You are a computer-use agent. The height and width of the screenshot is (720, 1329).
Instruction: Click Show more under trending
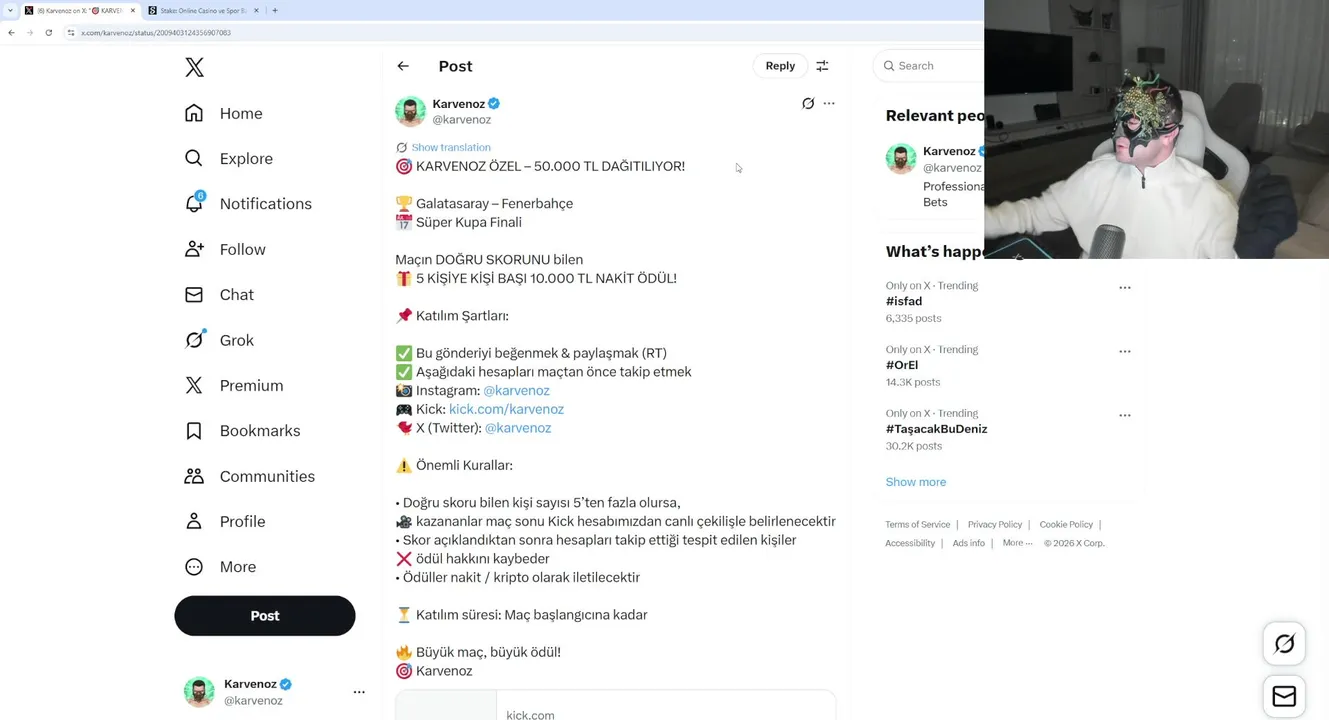(916, 482)
